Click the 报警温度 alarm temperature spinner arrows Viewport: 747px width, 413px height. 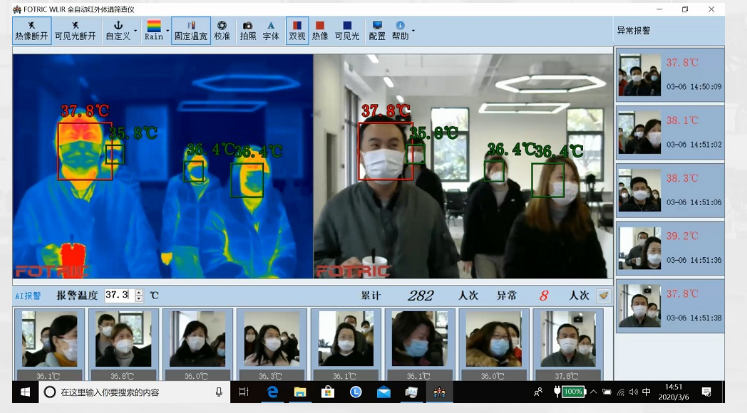[x=139, y=296]
